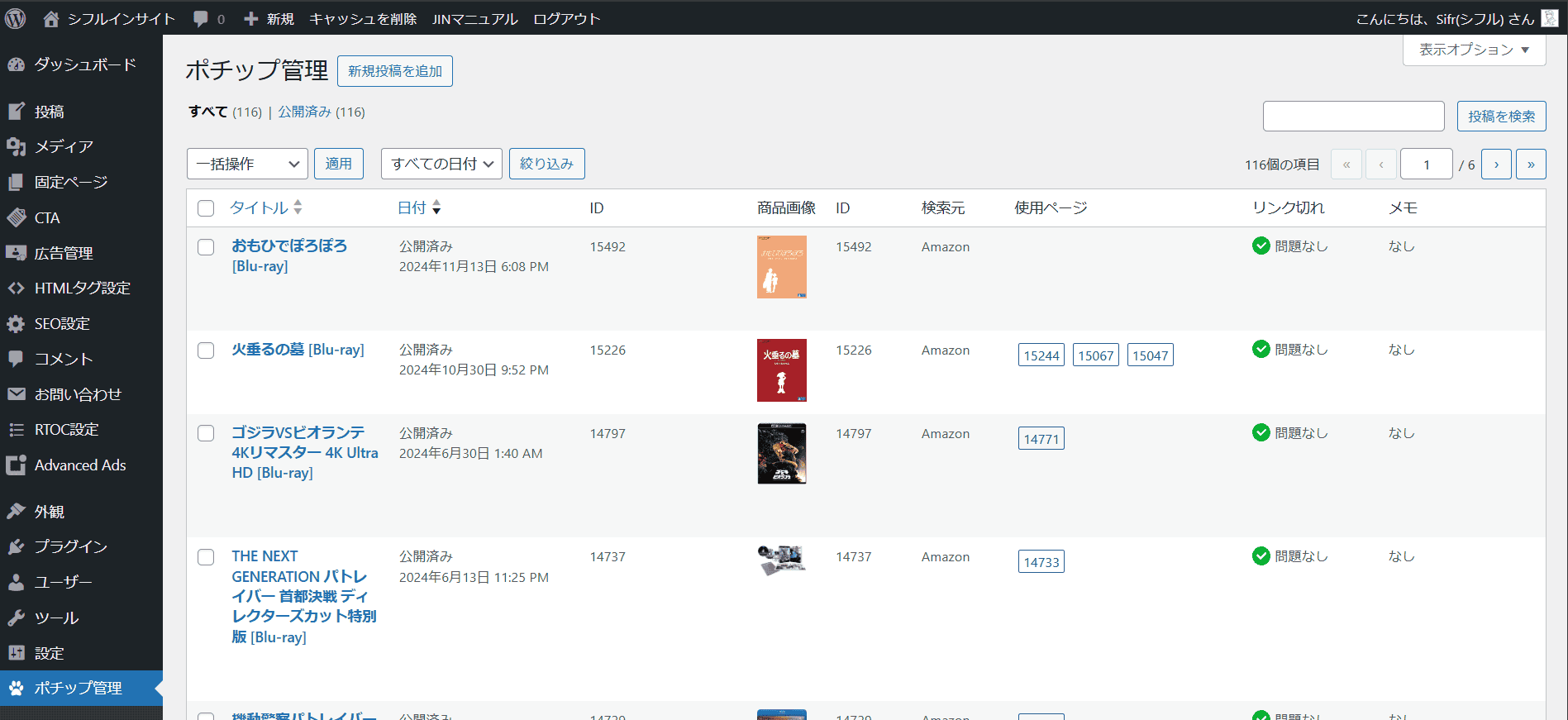Click the home icon for シフルインサイト
Viewport: 1568px width, 720px height.
51,19
